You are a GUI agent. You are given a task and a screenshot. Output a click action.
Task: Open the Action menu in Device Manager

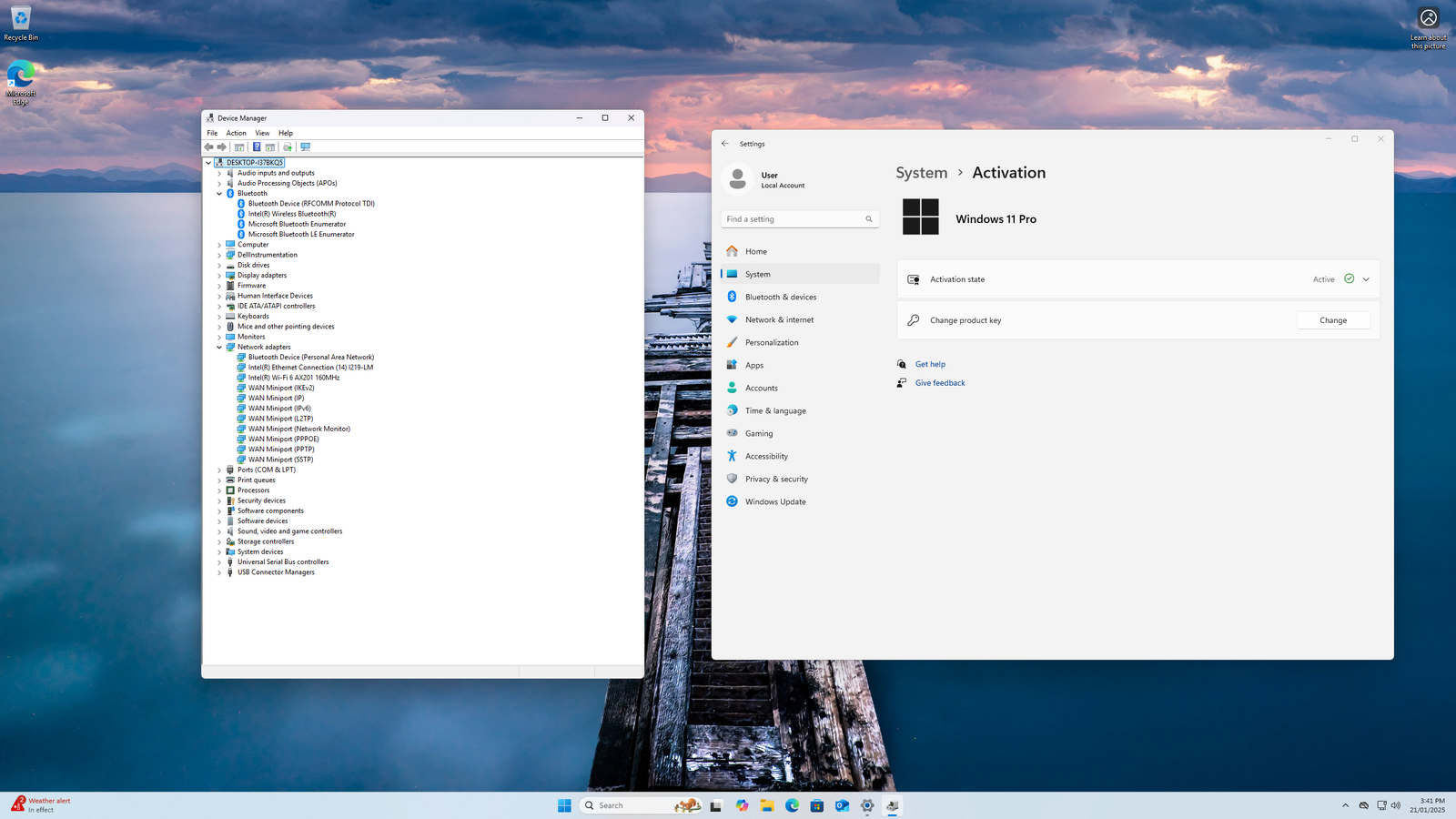coord(237,133)
